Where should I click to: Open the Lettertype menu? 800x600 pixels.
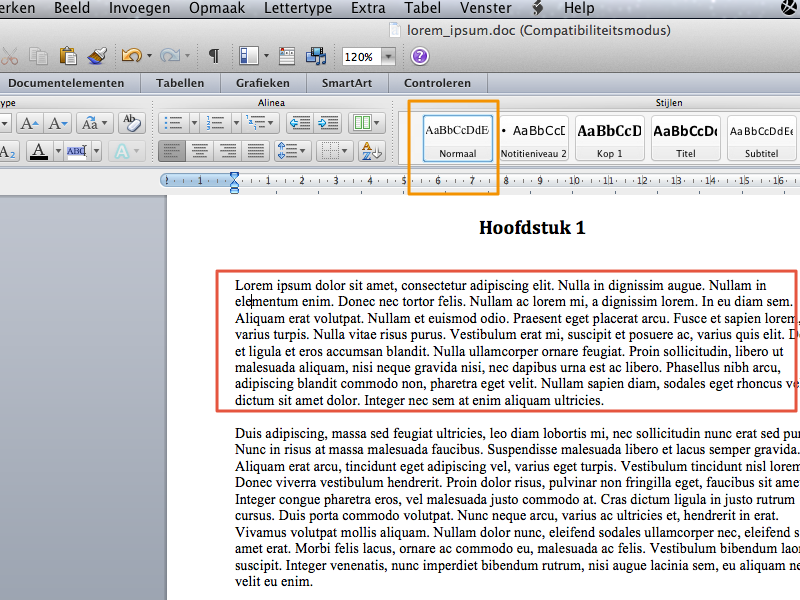[298, 8]
